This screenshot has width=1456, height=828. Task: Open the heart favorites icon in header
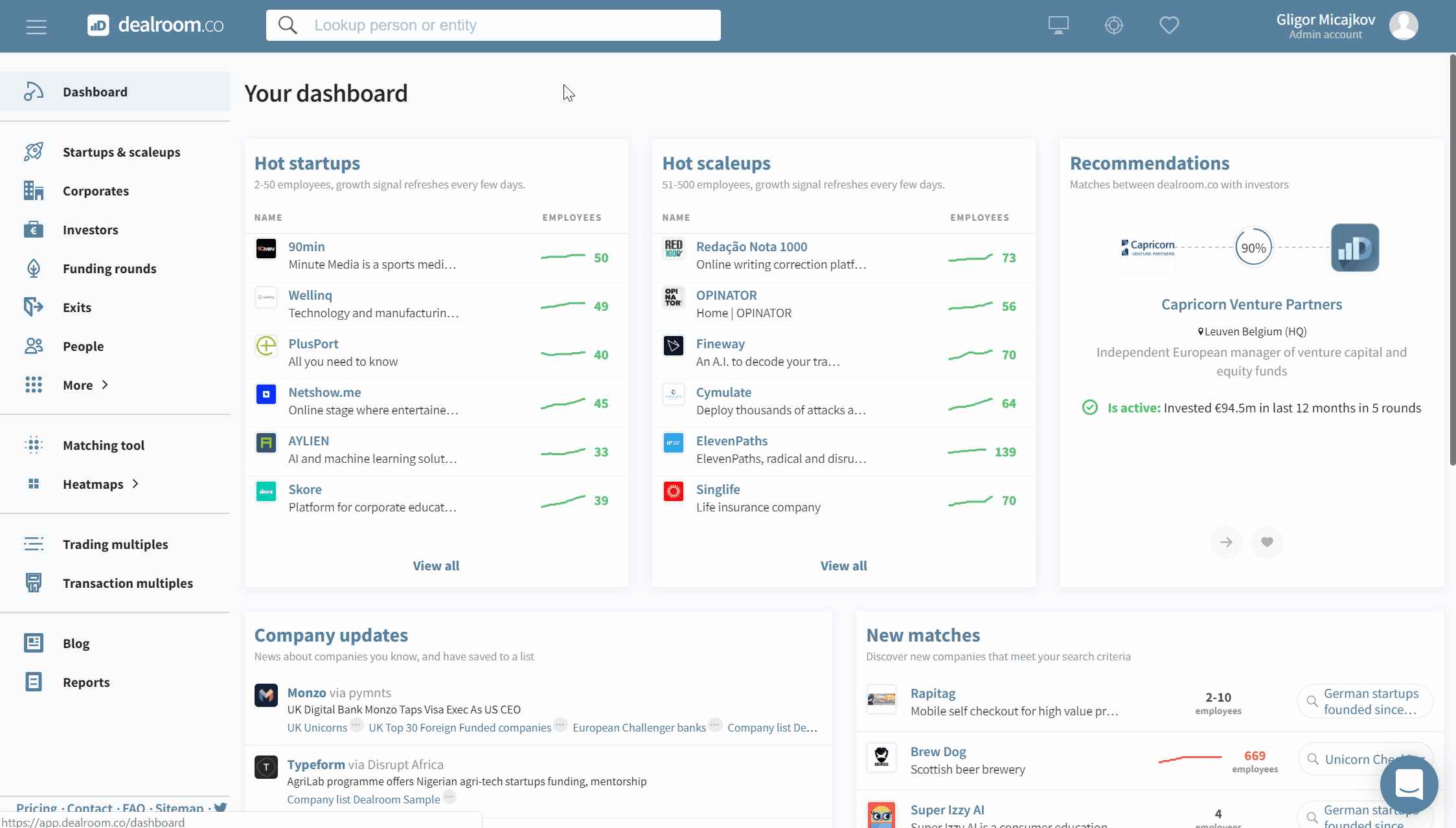pyautogui.click(x=1169, y=25)
